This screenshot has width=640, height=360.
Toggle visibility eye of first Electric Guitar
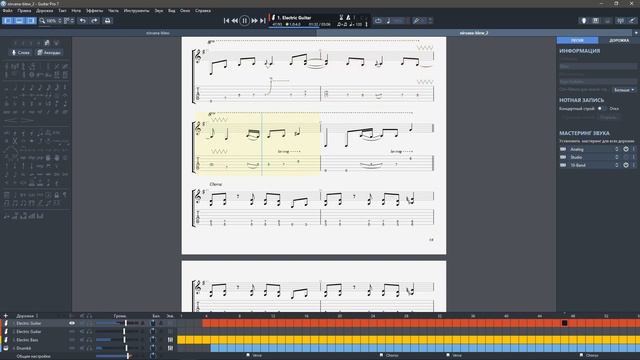[72, 323]
